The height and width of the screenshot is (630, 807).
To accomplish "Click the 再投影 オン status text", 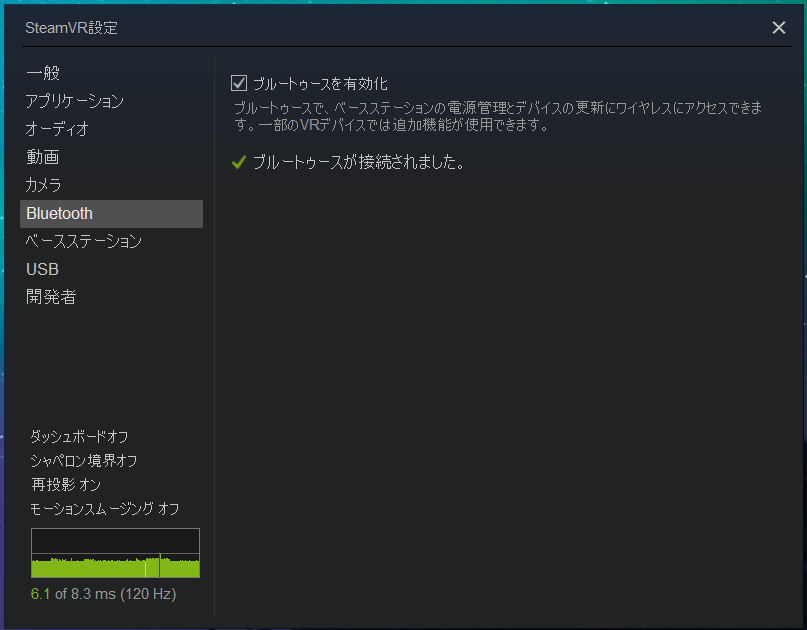I will (x=66, y=484).
